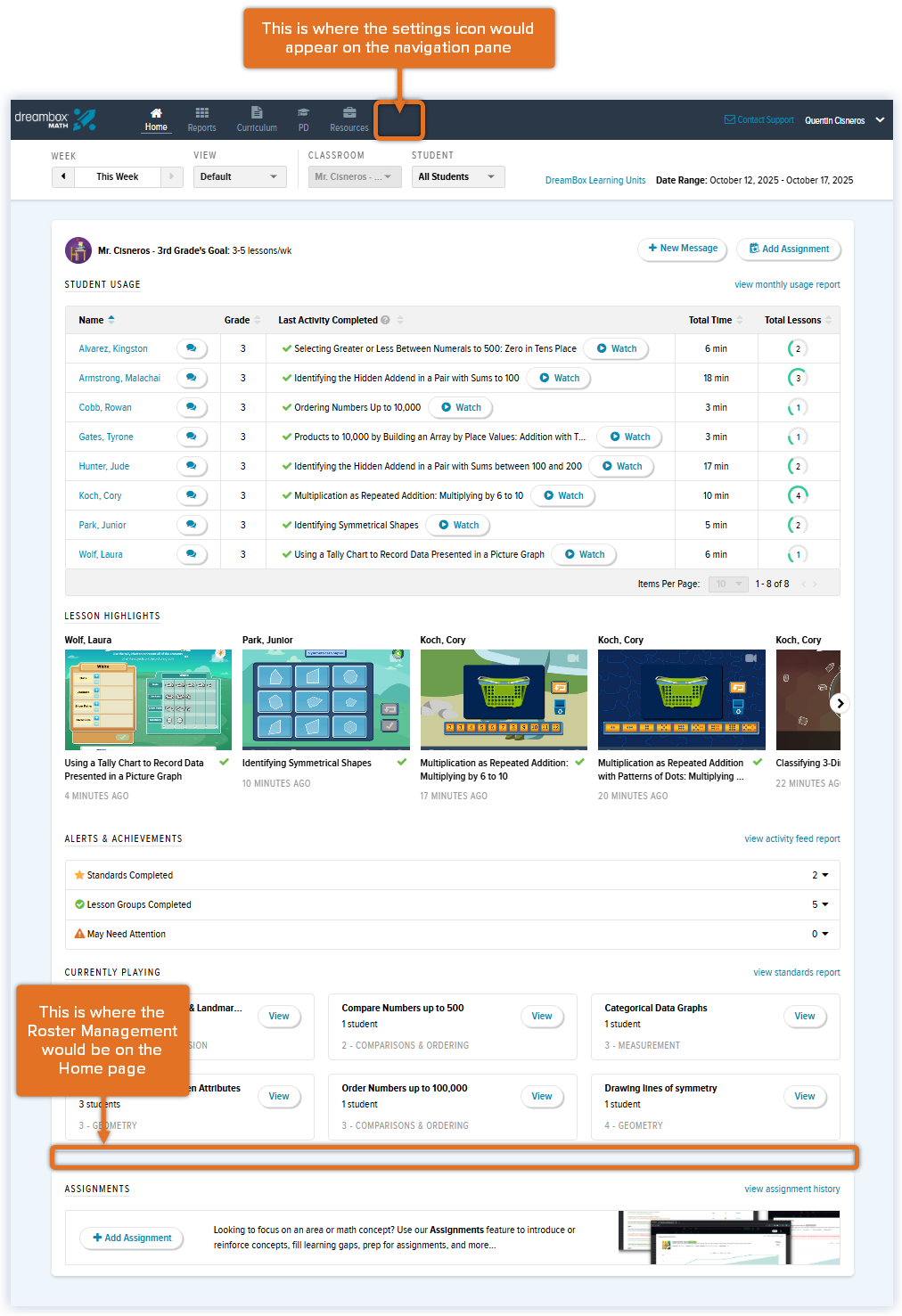The image size is (902, 1316).
Task: Sort table by Grade column
Action: click(242, 320)
